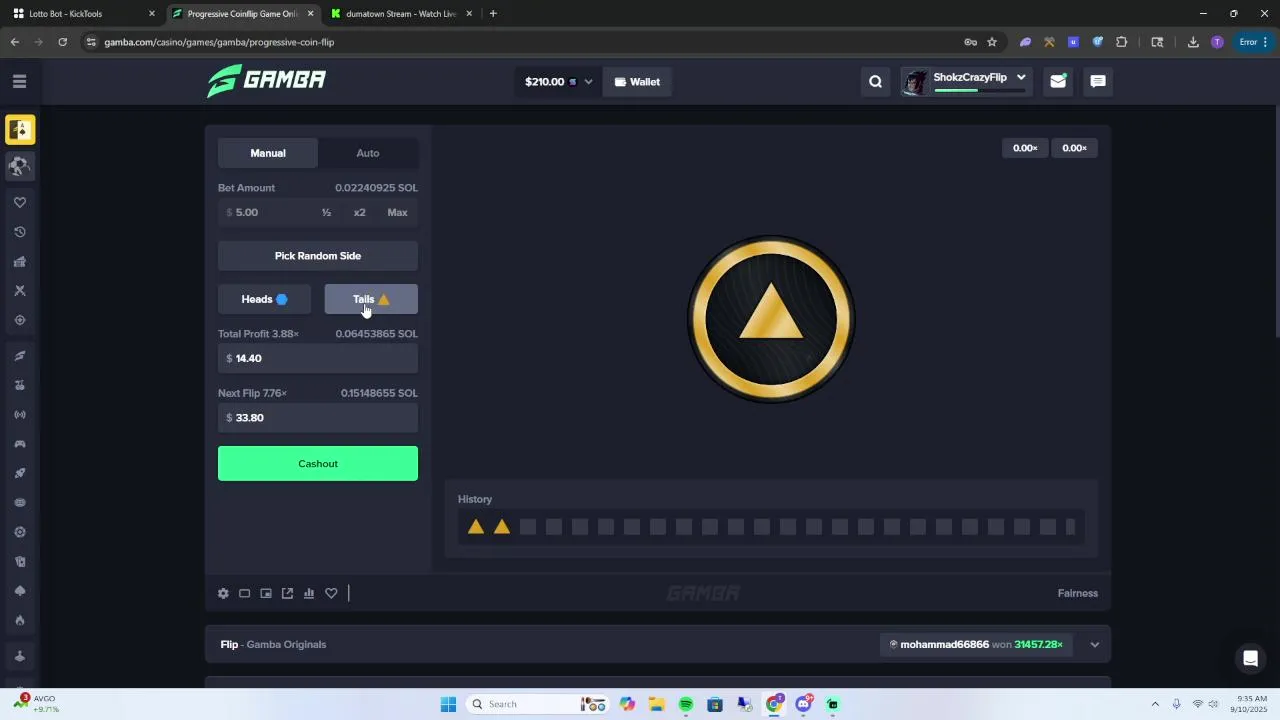Open the rocket icon in sidebar
1280x720 pixels.
point(20,473)
